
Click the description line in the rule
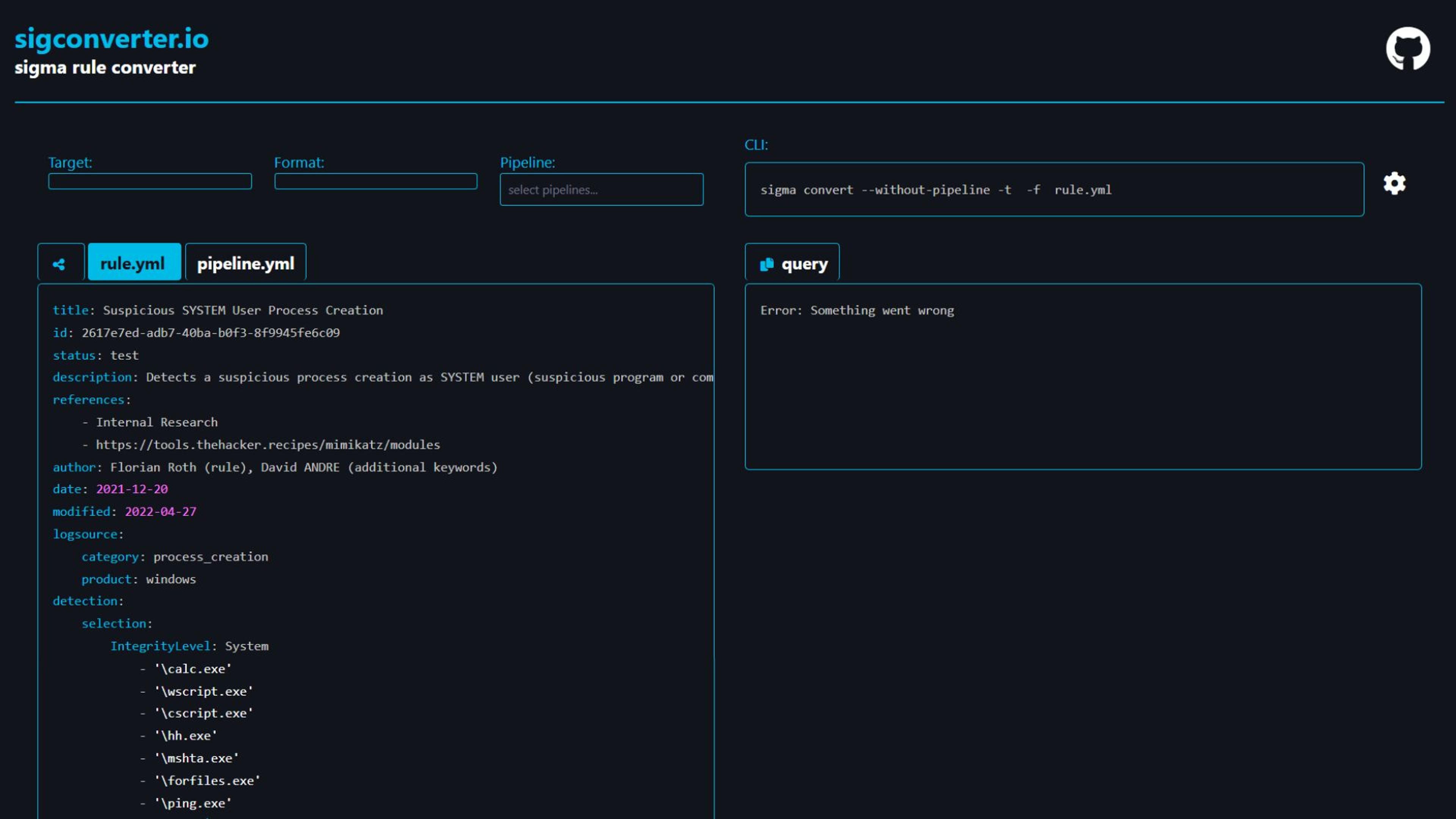click(383, 378)
